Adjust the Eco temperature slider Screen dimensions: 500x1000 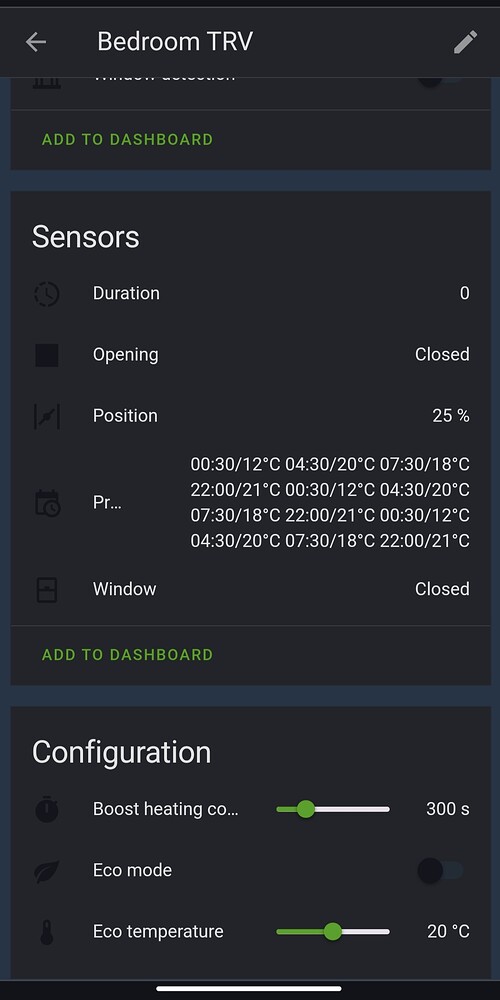[x=333, y=932]
